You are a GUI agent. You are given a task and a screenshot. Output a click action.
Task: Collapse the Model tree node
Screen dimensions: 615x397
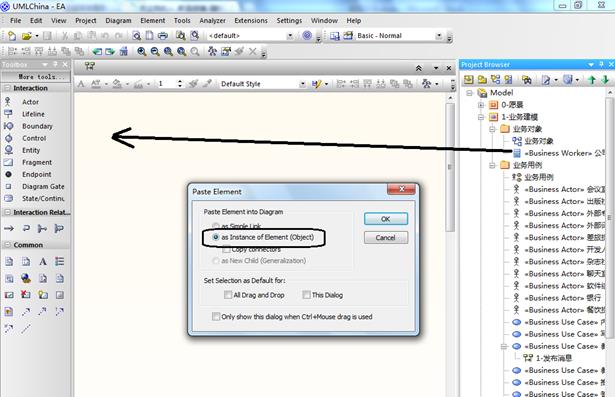(x=469, y=93)
